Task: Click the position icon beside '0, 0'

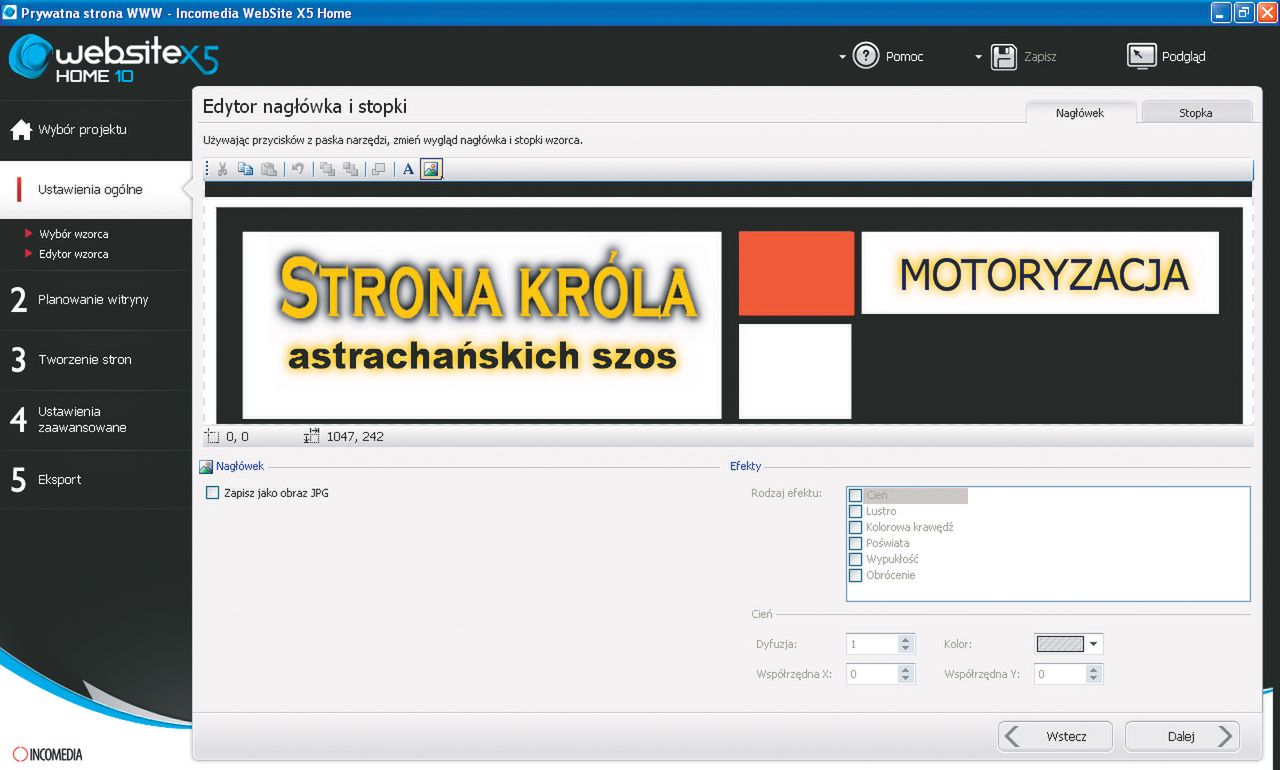Action: (212, 437)
